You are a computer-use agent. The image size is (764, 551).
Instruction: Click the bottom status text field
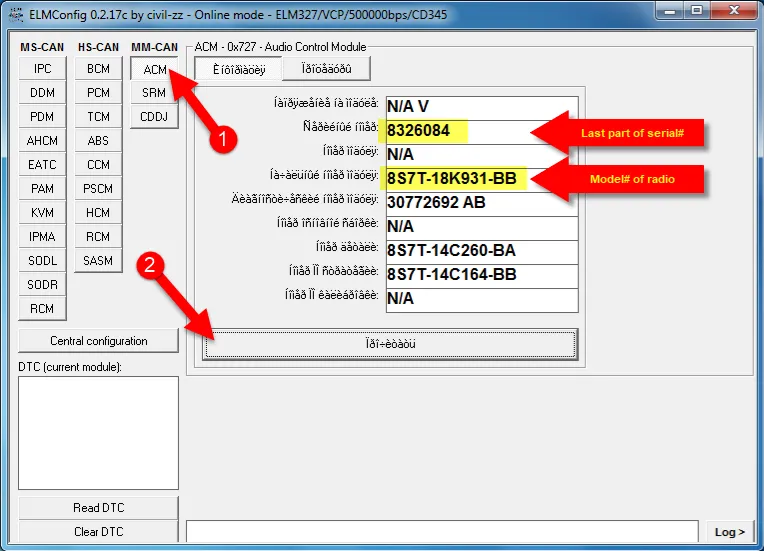pos(442,531)
